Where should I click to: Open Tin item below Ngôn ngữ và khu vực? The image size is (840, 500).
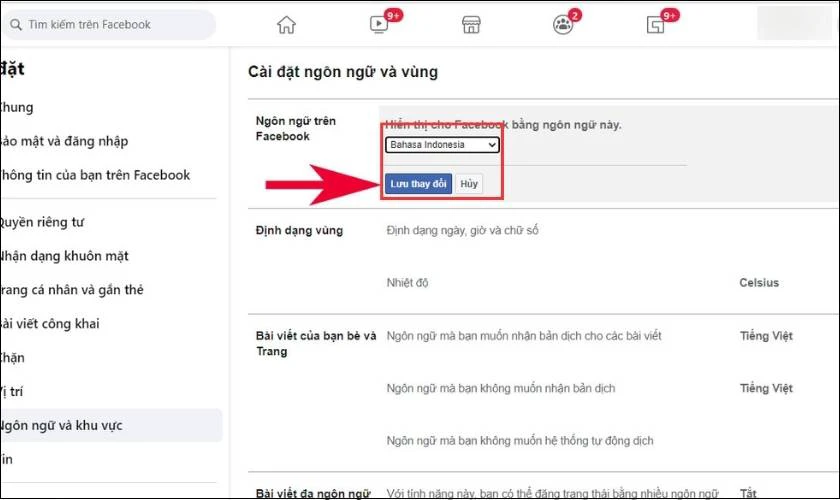[6, 459]
